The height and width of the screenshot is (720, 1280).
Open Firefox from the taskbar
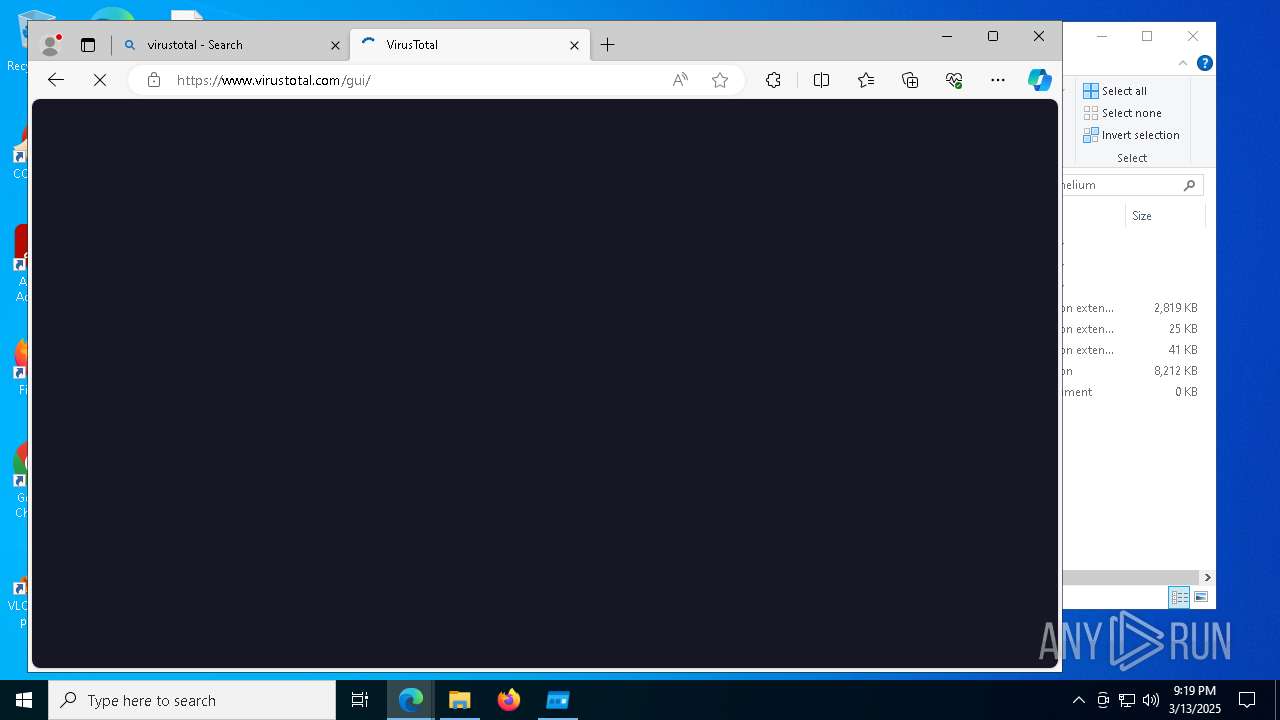[509, 700]
